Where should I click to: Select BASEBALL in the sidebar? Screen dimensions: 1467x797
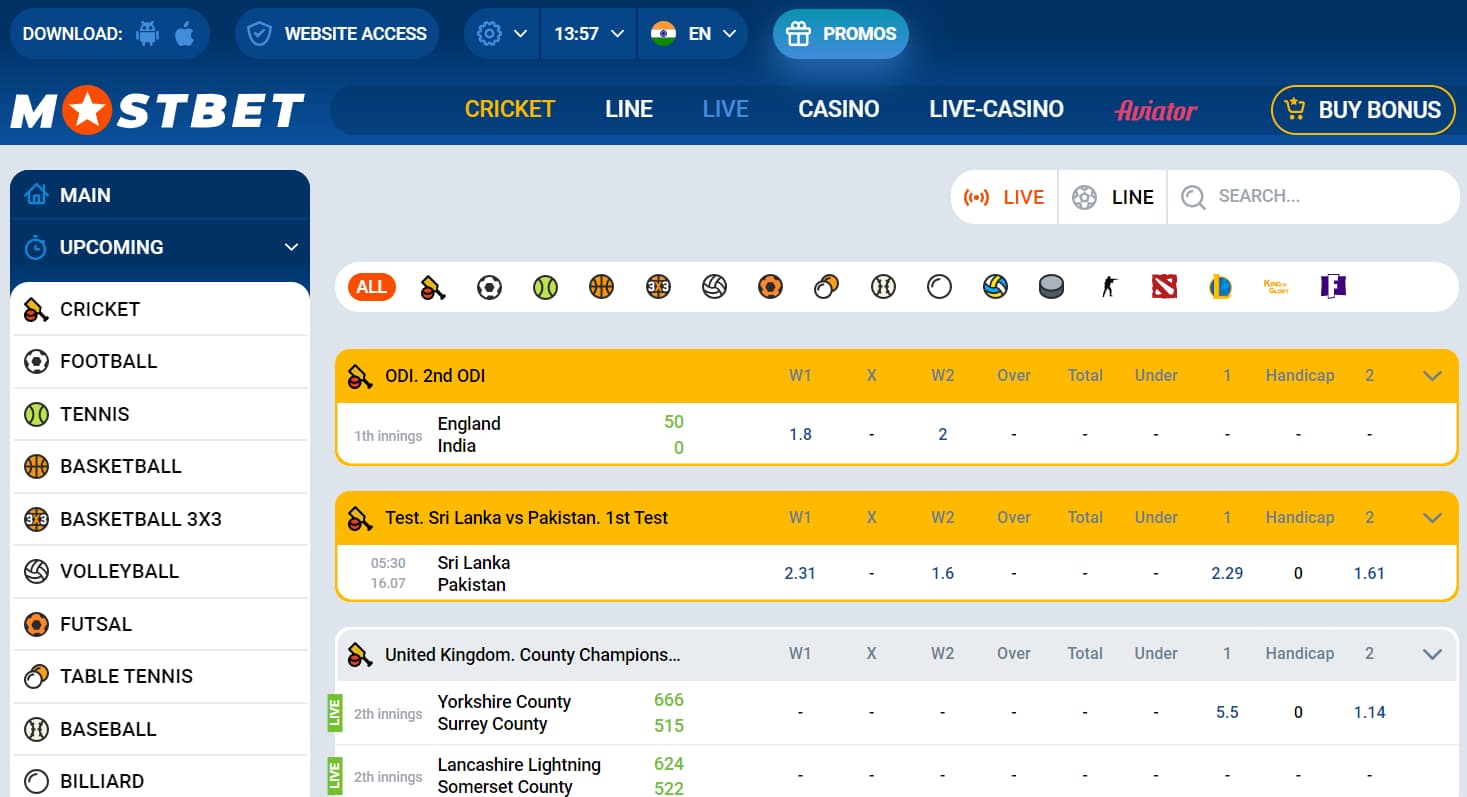160,729
